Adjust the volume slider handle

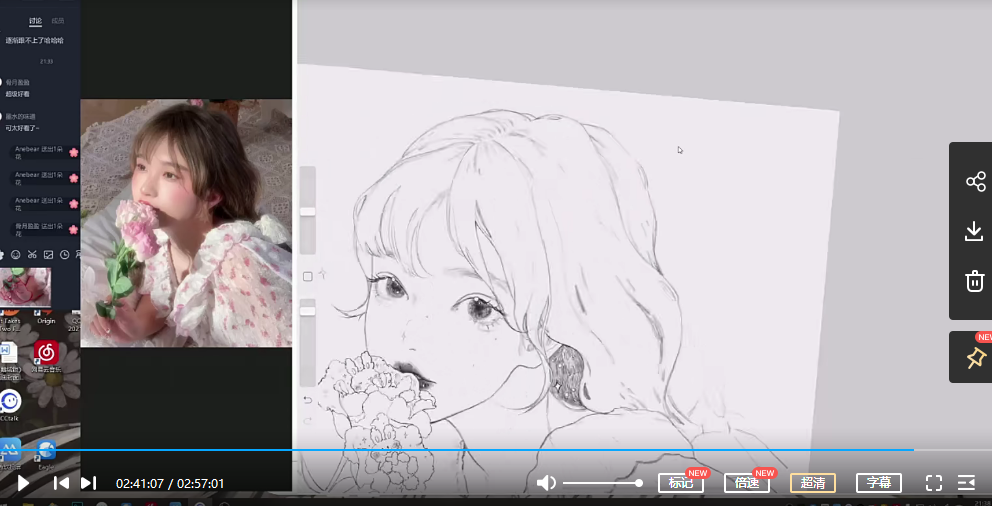(x=639, y=483)
